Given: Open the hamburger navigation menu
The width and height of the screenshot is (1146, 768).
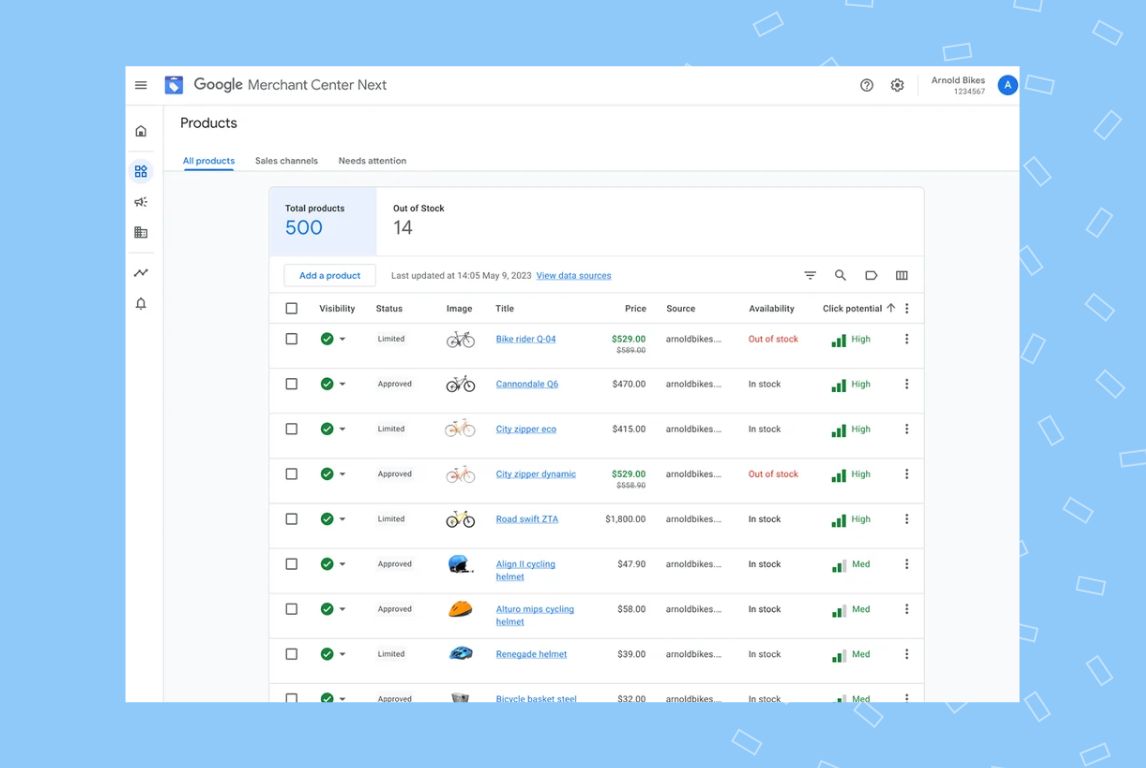Looking at the screenshot, I should 141,85.
